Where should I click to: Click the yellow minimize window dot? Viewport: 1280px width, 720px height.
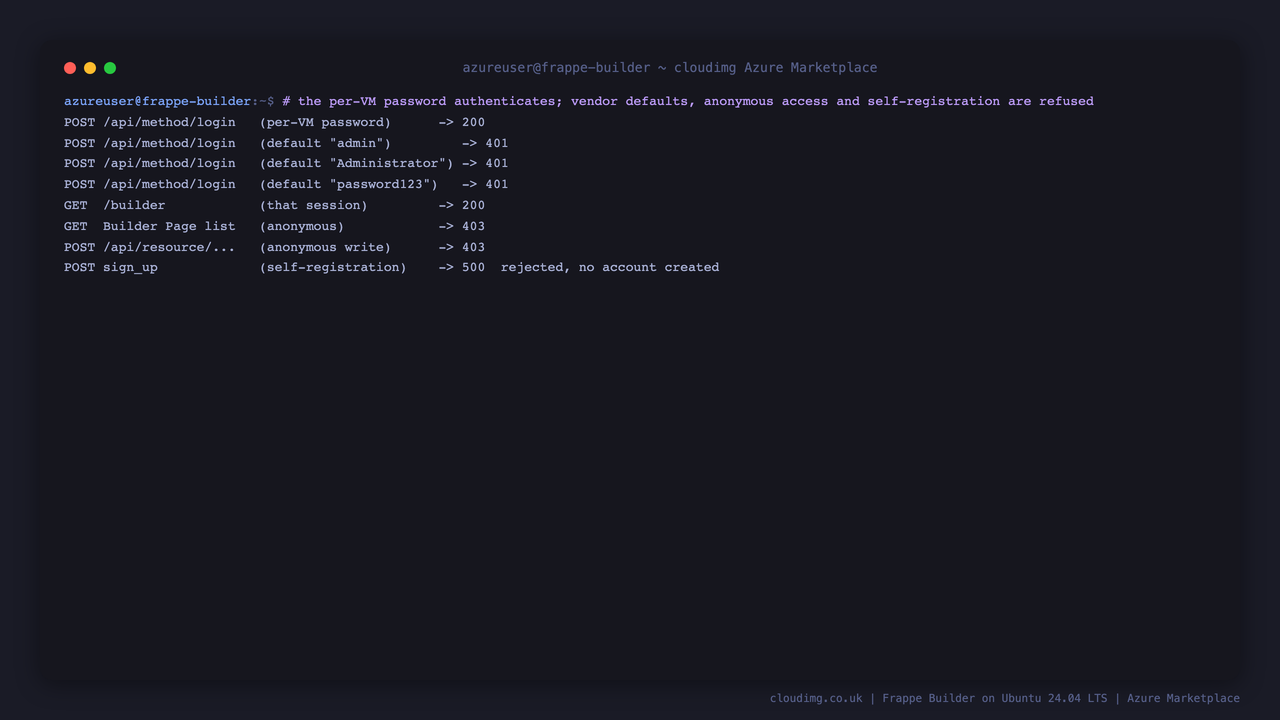click(90, 68)
